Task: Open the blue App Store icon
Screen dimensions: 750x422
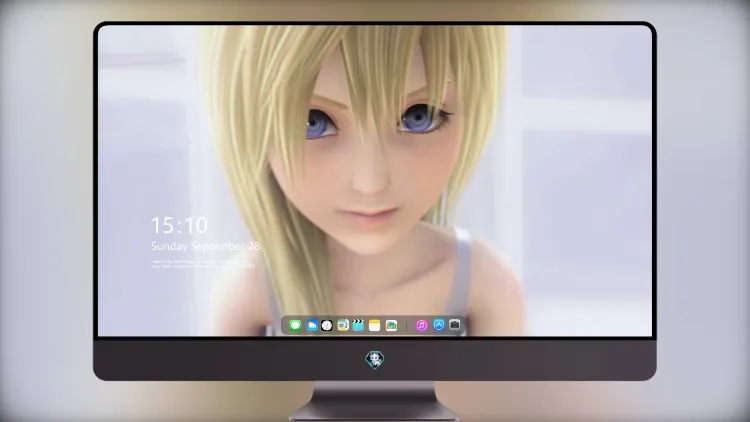Action: [439, 325]
